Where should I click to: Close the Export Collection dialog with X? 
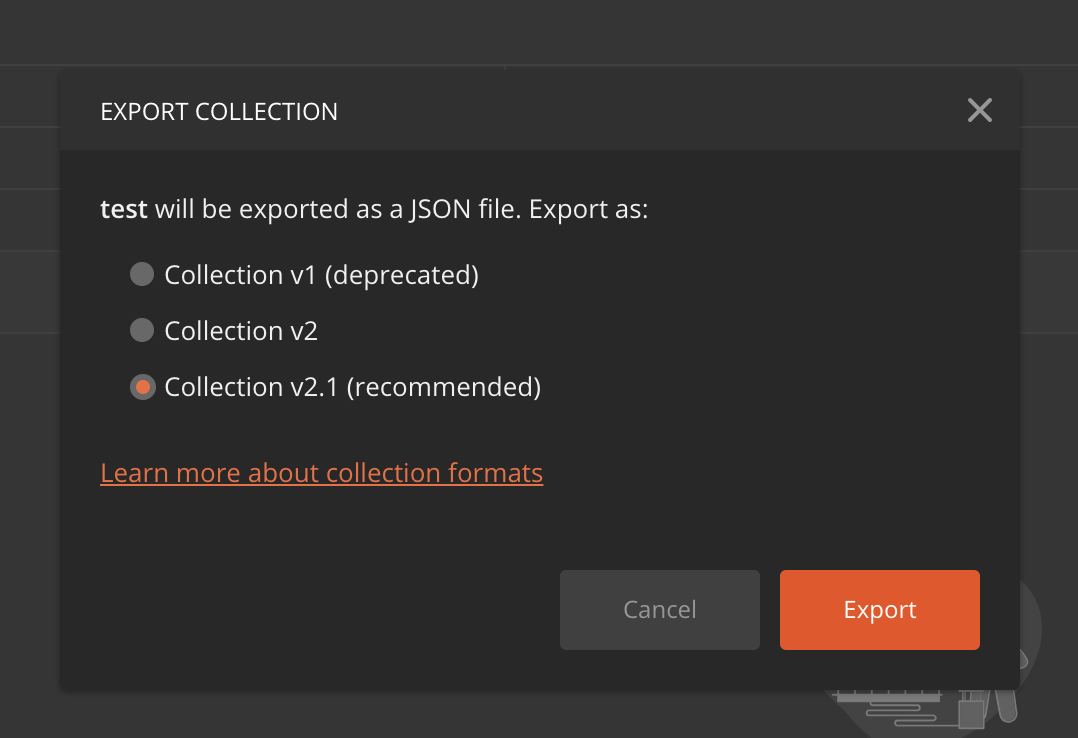(x=980, y=110)
